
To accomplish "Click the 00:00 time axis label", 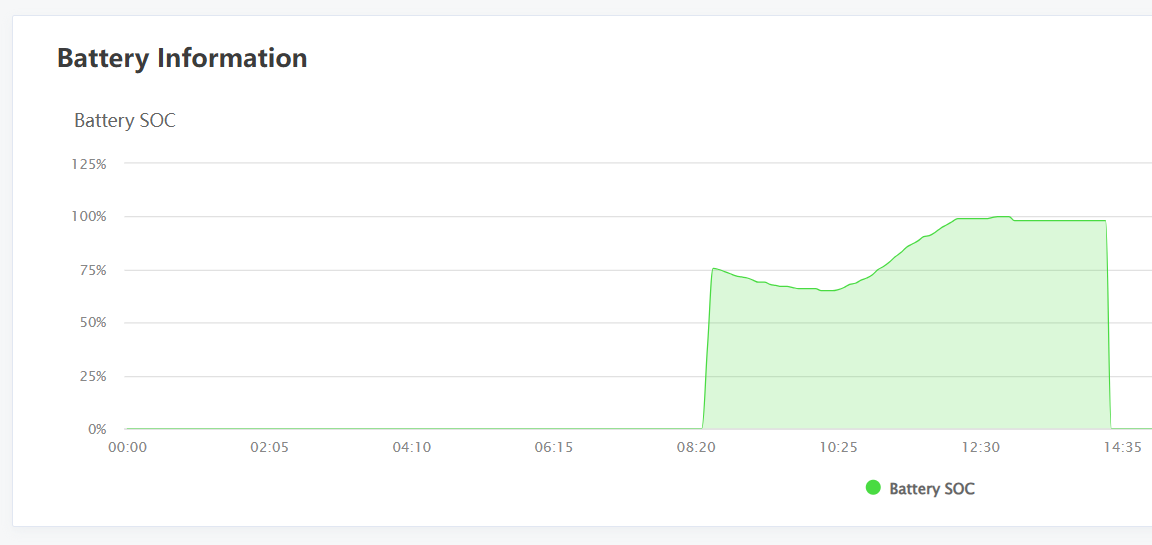I will coord(127,448).
